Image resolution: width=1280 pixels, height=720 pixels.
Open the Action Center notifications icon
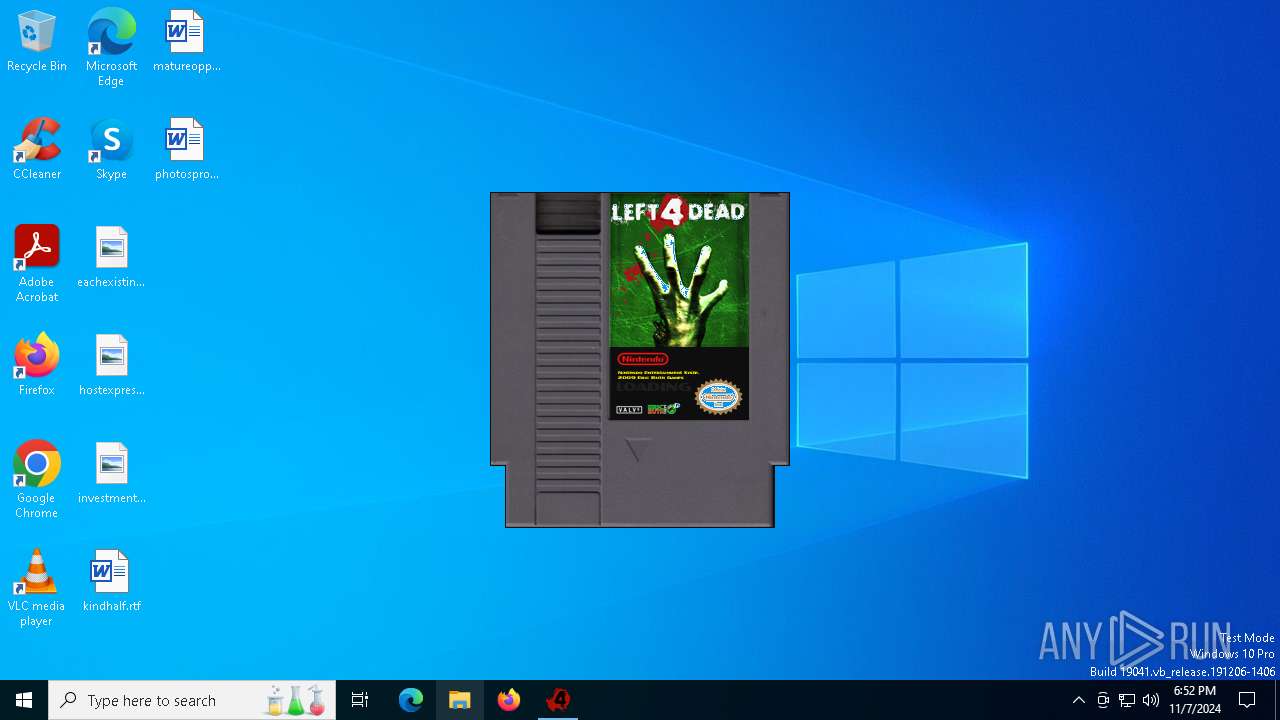(1247, 700)
